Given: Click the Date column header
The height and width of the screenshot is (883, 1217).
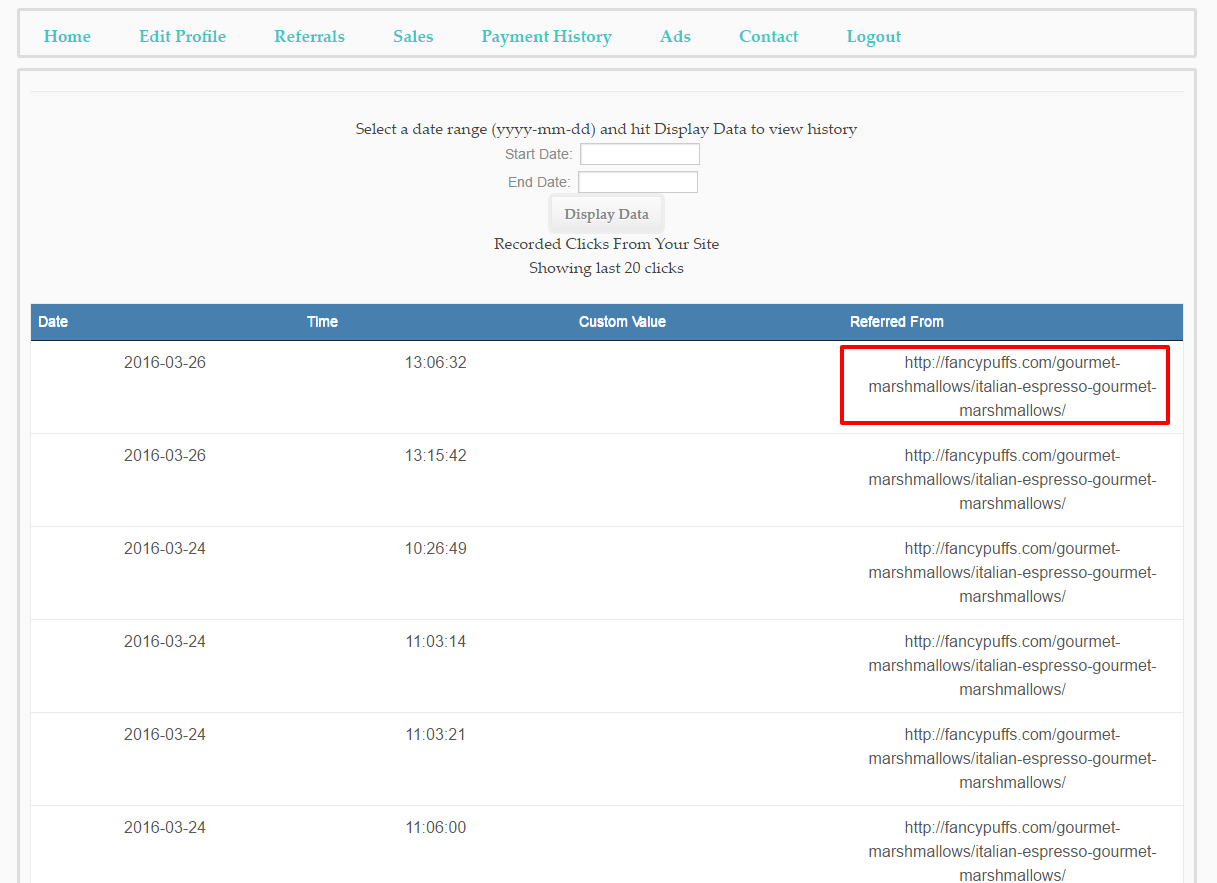Looking at the screenshot, I should coord(53,322).
